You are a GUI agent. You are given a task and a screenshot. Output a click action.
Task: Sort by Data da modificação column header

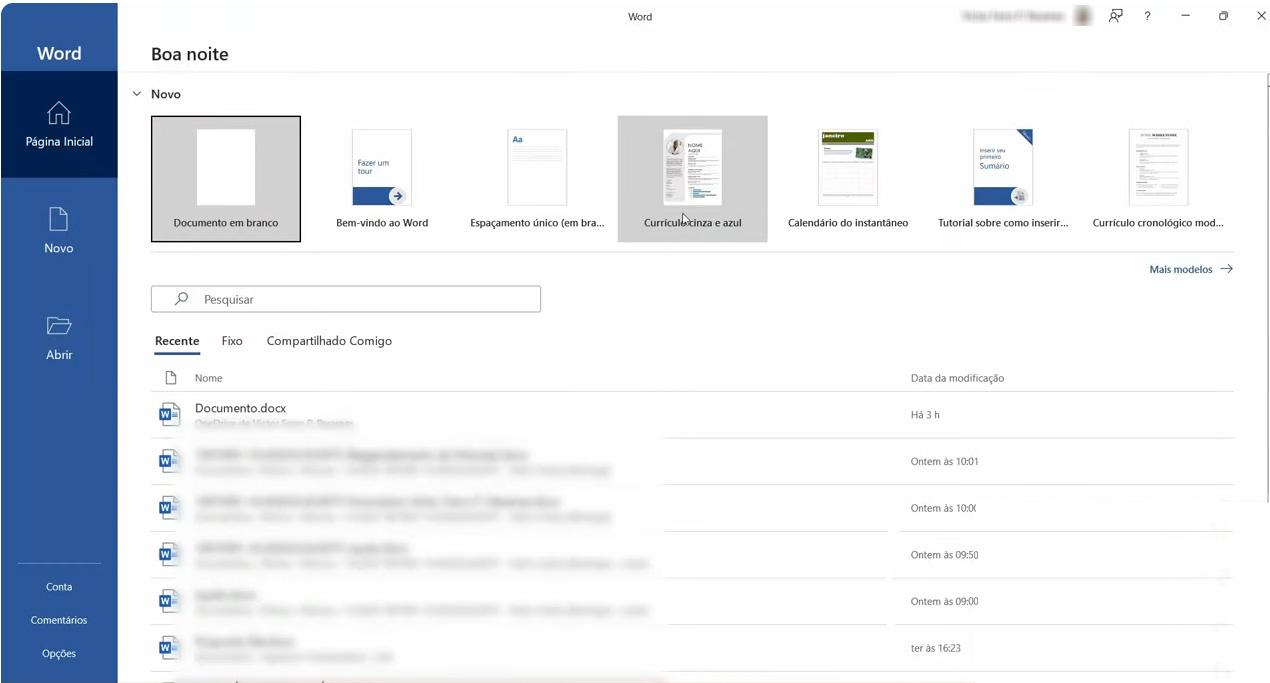957,378
